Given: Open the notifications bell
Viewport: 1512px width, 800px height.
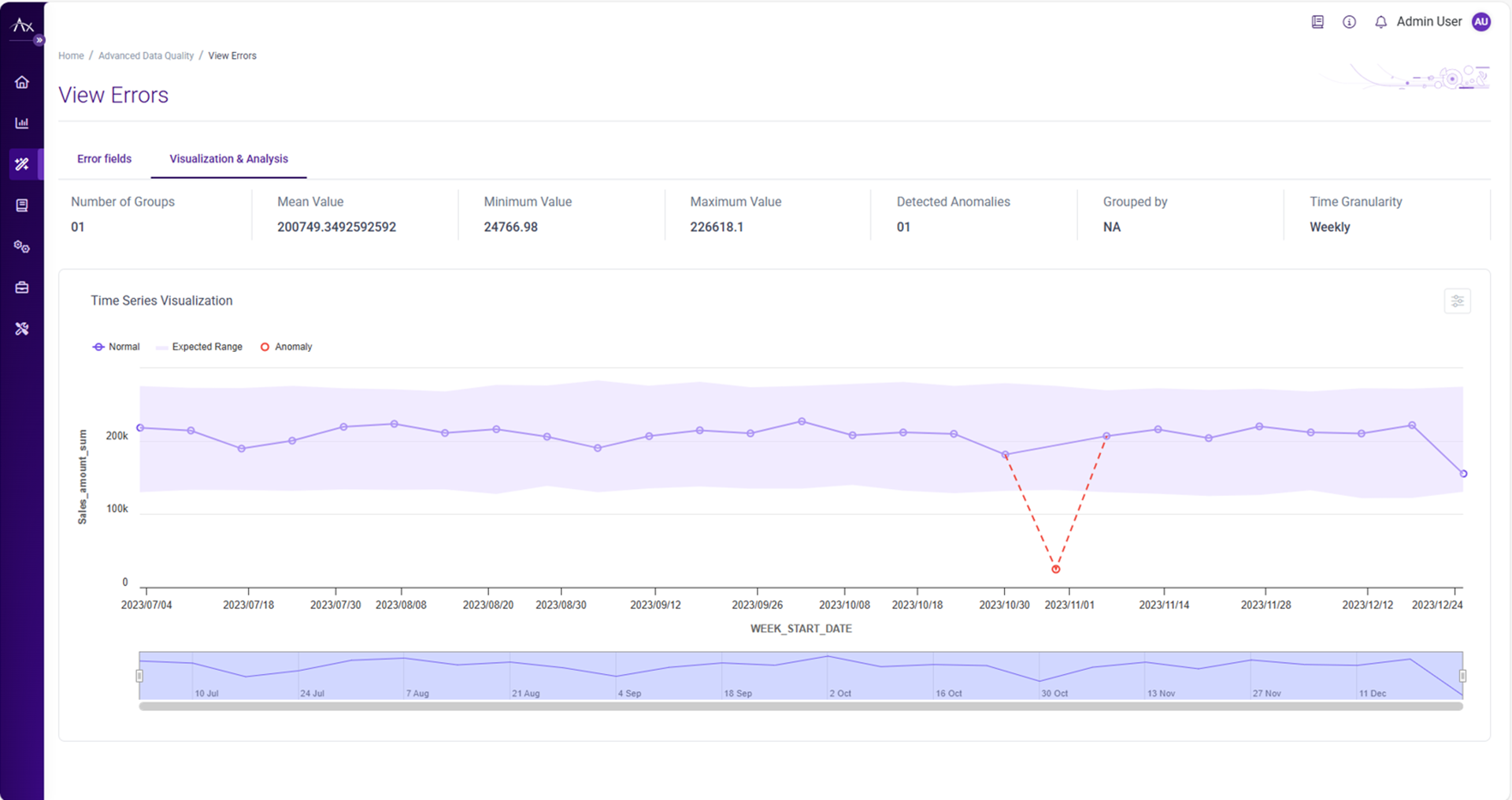Looking at the screenshot, I should click(1380, 22).
